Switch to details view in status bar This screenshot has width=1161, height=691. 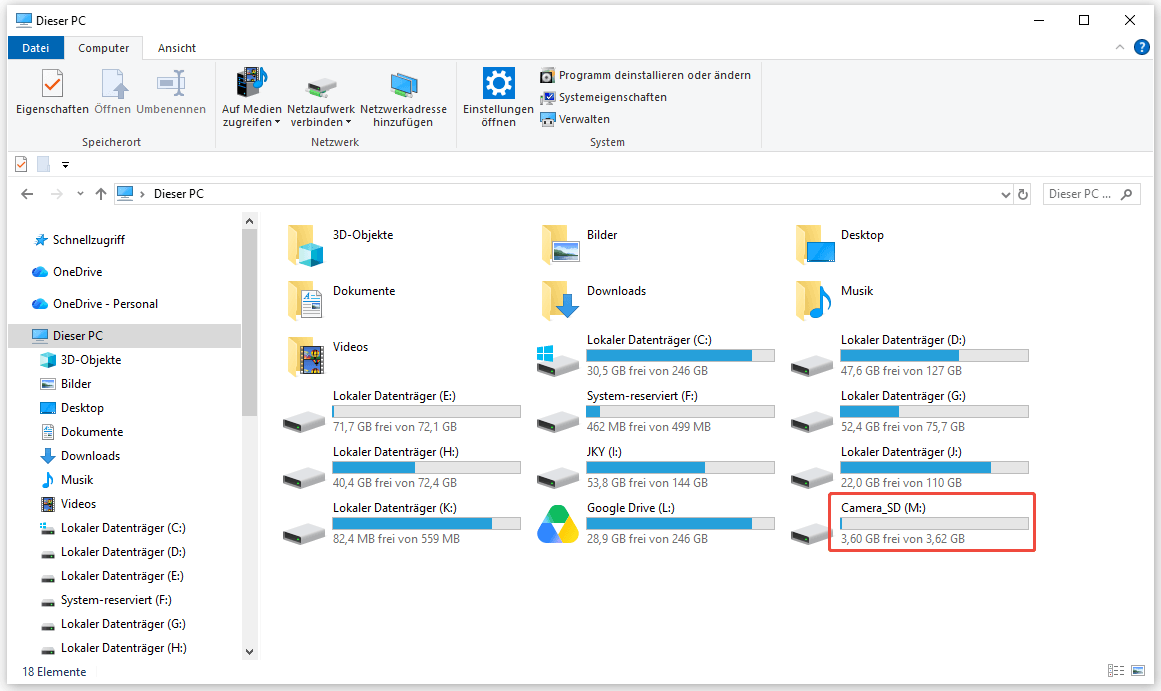[x=1116, y=671]
